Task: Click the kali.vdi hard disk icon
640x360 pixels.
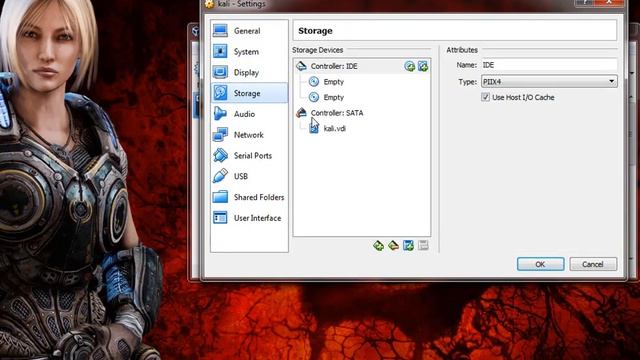Action: click(313, 128)
